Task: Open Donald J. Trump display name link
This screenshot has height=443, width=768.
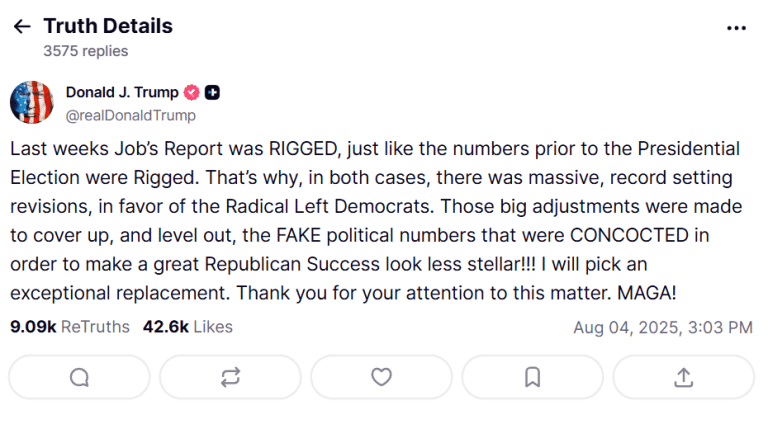Action: point(122,92)
